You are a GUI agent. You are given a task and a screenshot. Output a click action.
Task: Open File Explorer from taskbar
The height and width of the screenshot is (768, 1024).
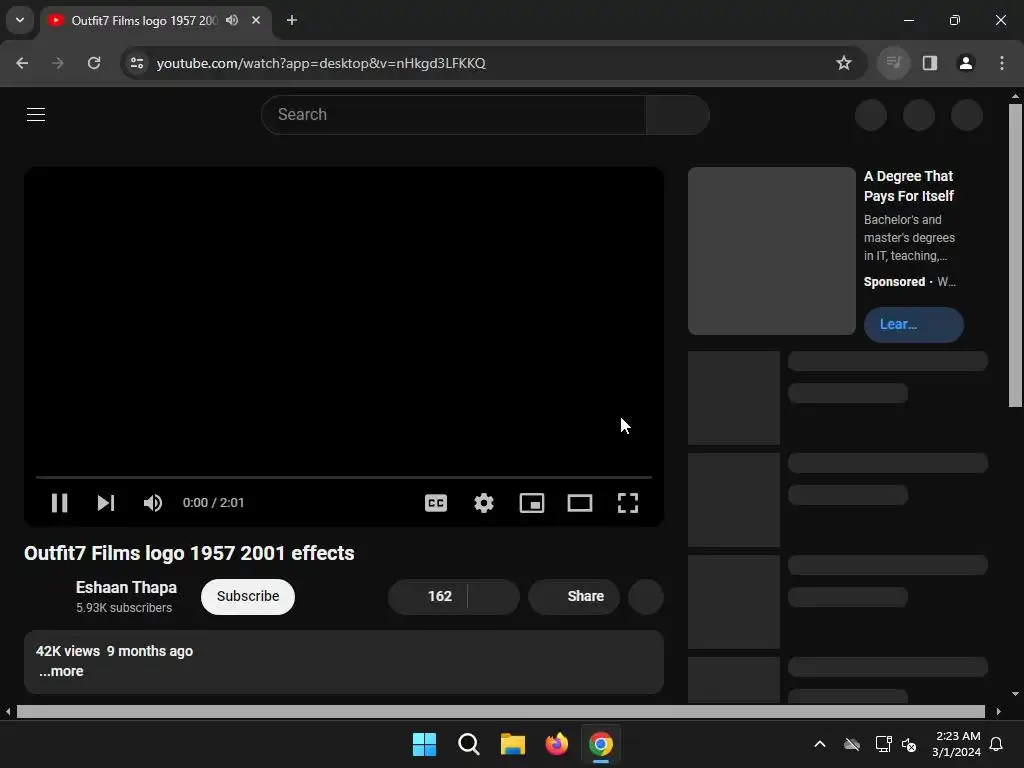[x=513, y=744]
